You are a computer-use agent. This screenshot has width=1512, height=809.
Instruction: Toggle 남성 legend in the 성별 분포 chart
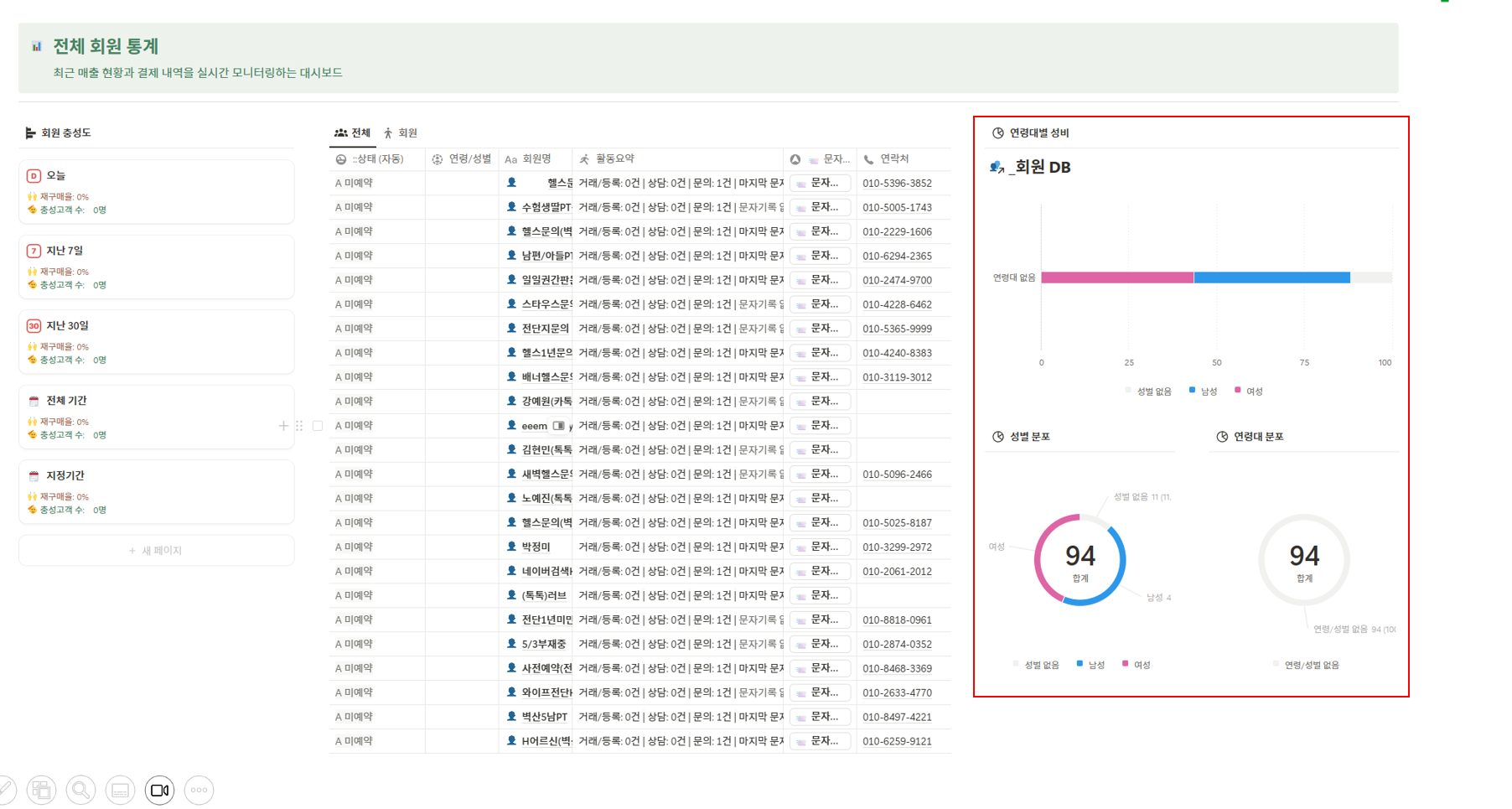(1090, 665)
